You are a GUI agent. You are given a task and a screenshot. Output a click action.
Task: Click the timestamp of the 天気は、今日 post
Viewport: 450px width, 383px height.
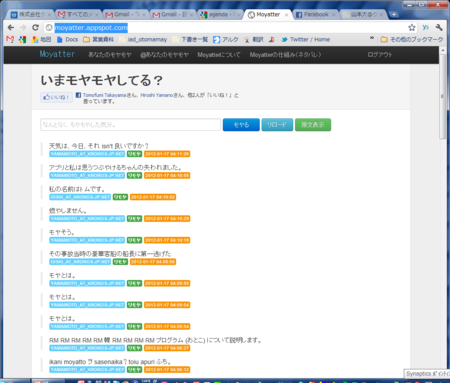167,154
